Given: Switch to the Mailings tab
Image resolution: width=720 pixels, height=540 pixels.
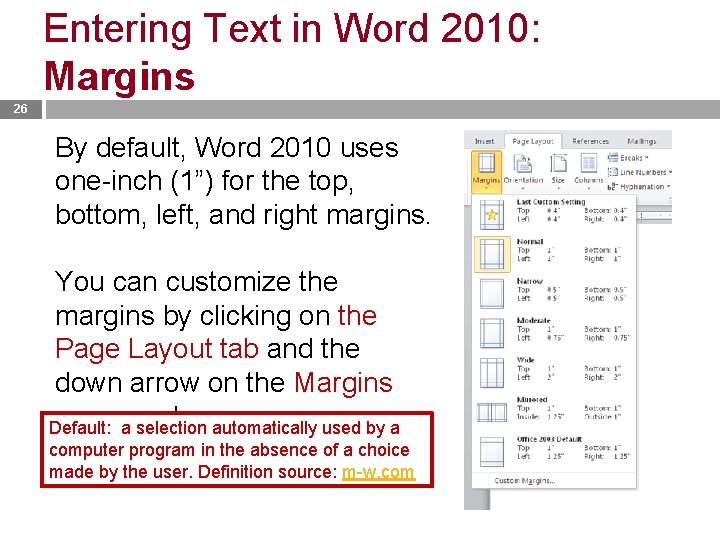Looking at the screenshot, I should click(642, 141).
